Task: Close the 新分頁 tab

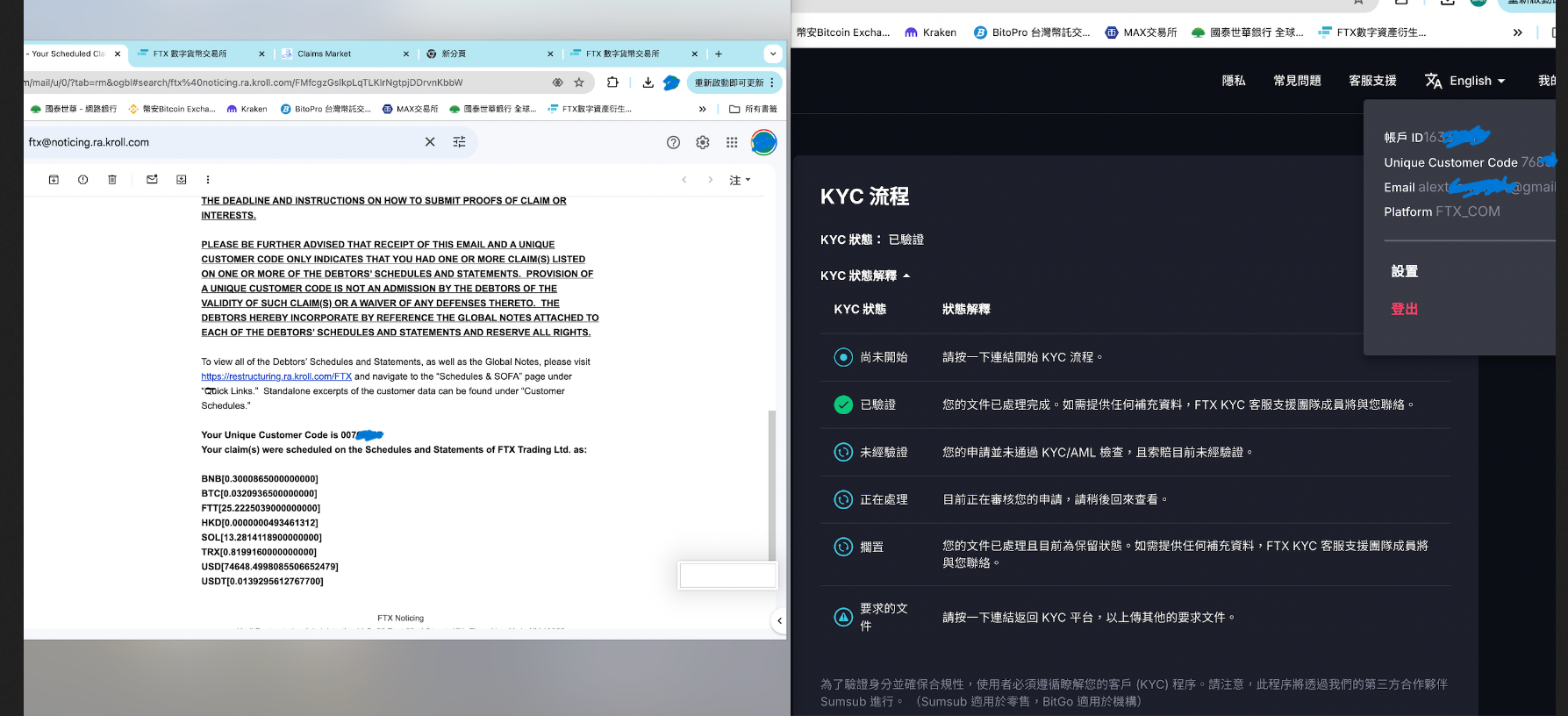Action: [x=551, y=54]
